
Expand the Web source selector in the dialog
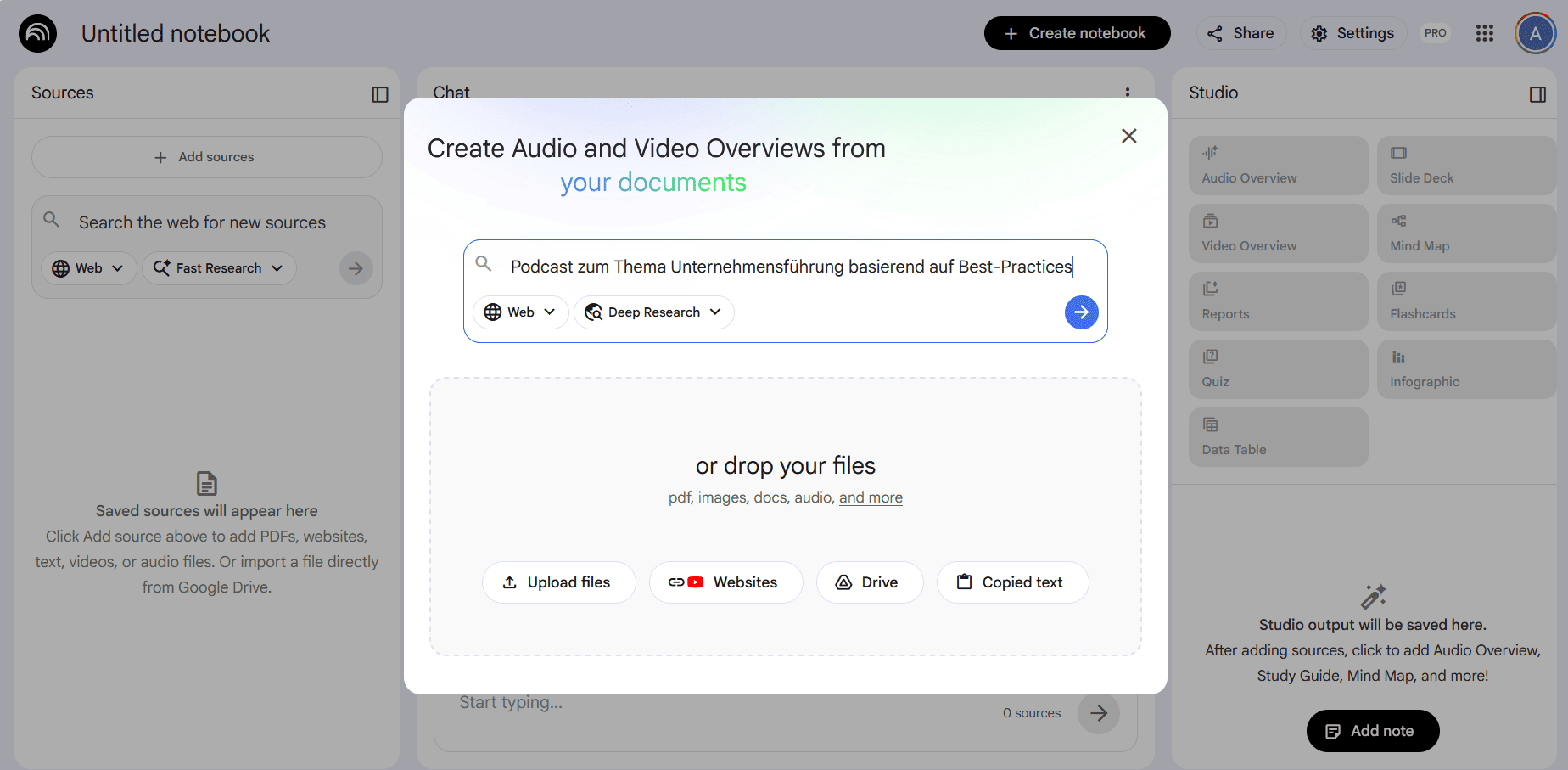click(520, 312)
